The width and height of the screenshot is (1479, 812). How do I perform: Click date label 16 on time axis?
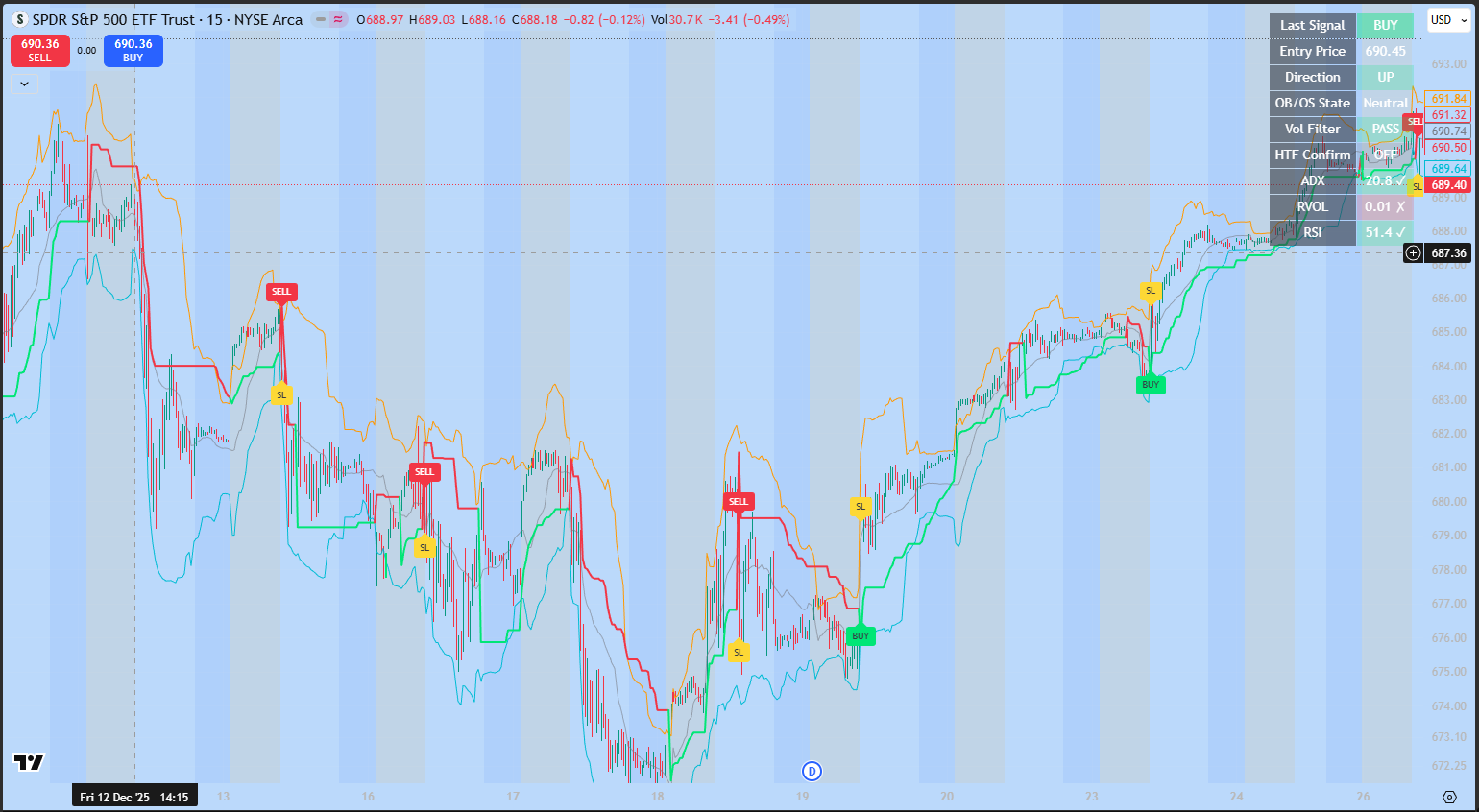(x=368, y=797)
